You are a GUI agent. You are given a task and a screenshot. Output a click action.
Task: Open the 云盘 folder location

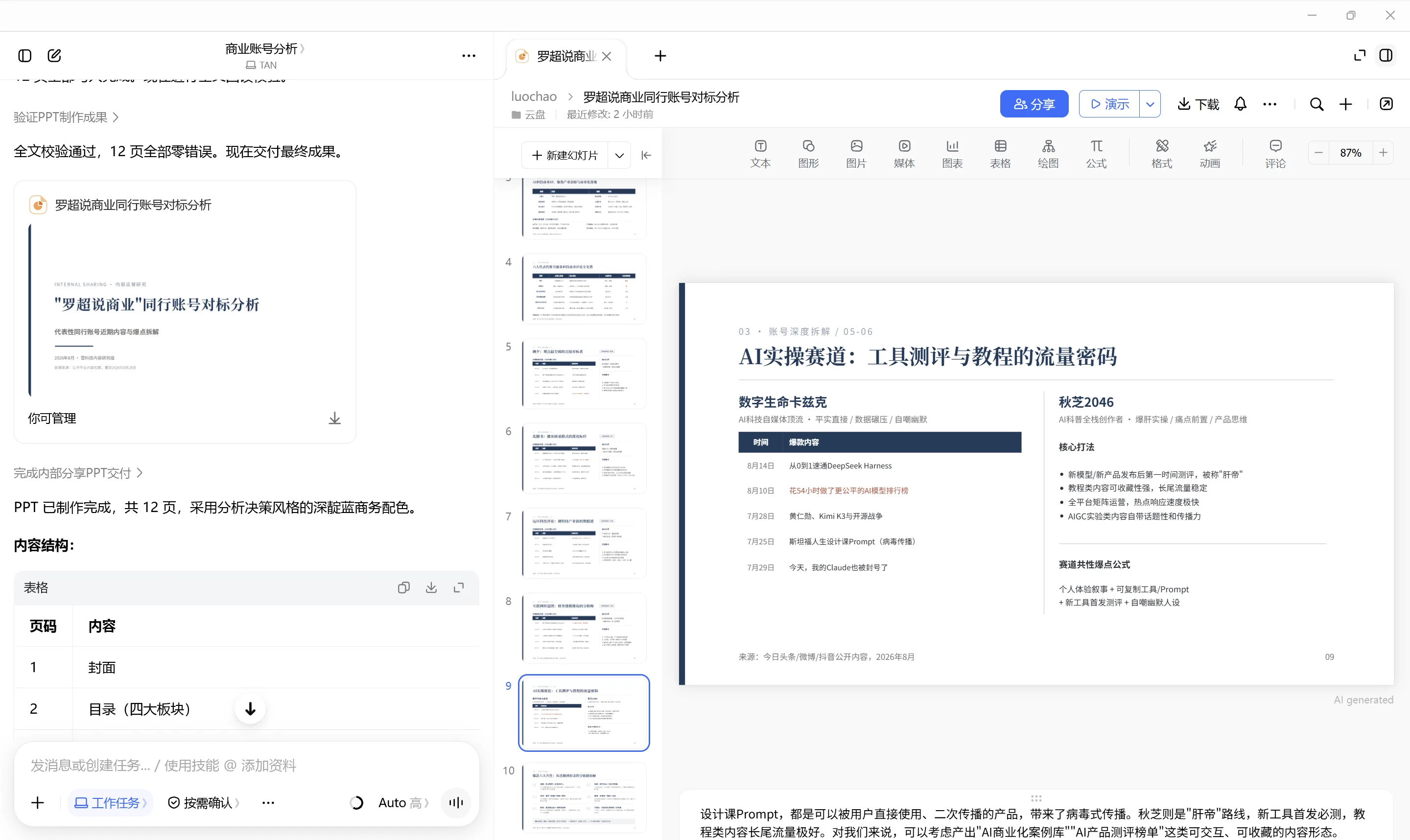point(528,115)
